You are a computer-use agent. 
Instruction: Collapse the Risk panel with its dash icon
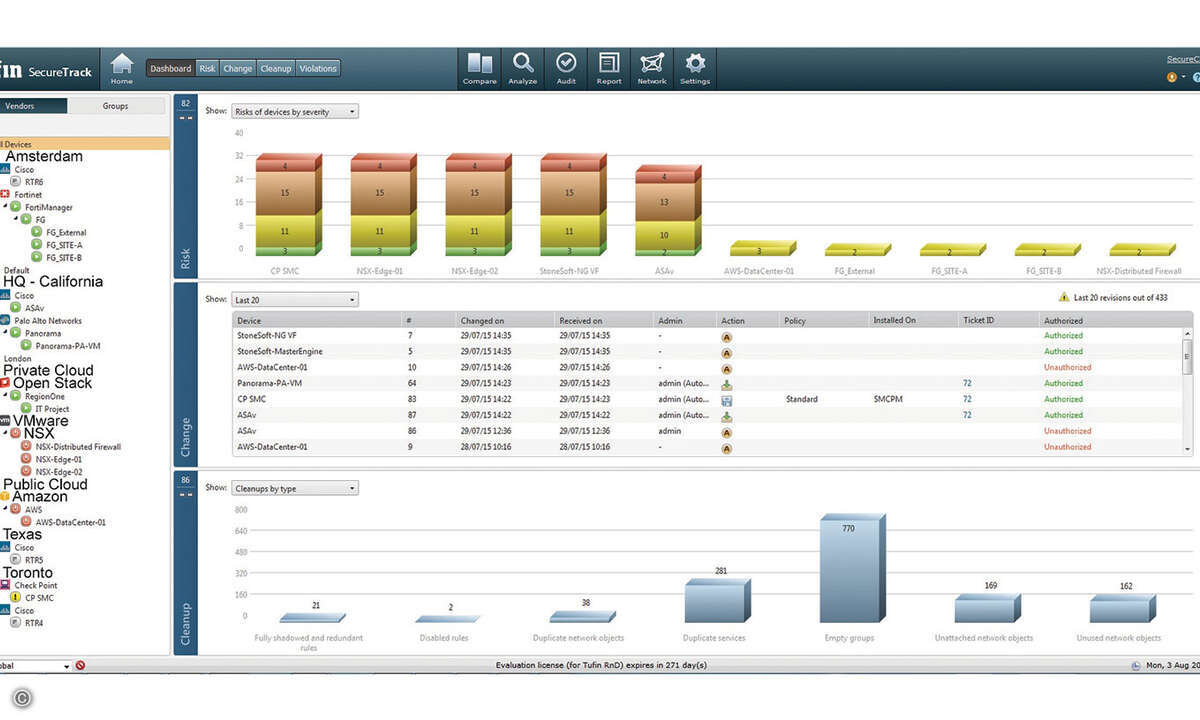[185, 117]
